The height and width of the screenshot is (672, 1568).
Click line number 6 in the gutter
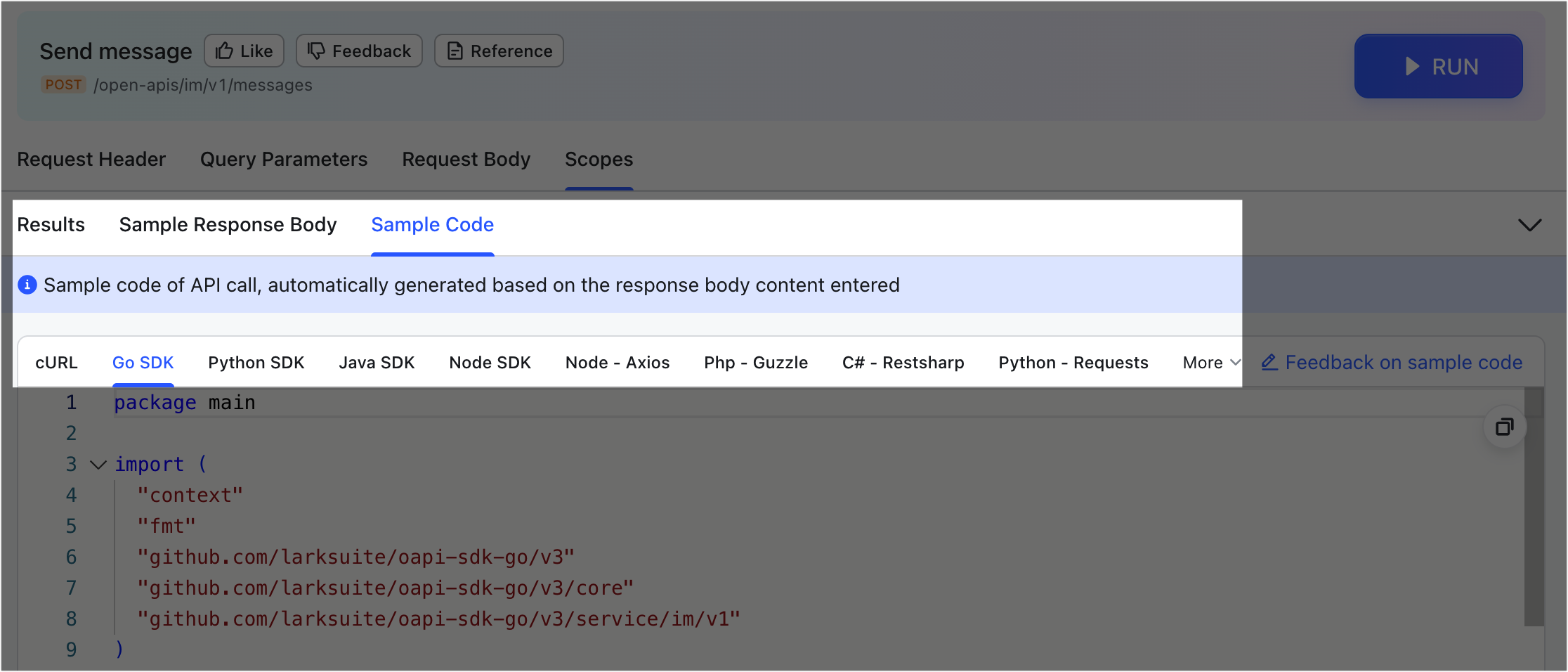(71, 557)
